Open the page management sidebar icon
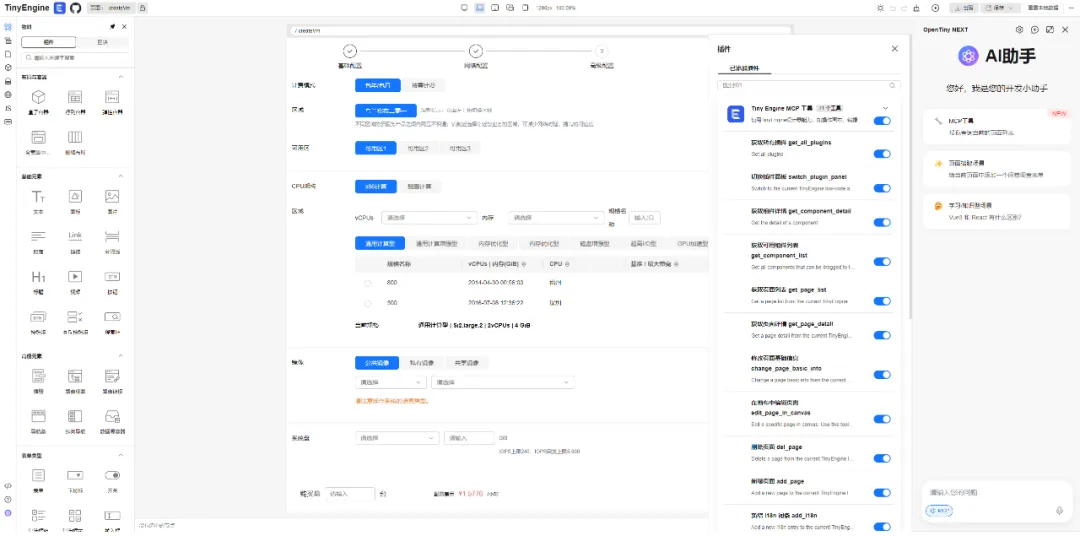Screen dimensions: 1080x536 pyautogui.click(x=8, y=54)
